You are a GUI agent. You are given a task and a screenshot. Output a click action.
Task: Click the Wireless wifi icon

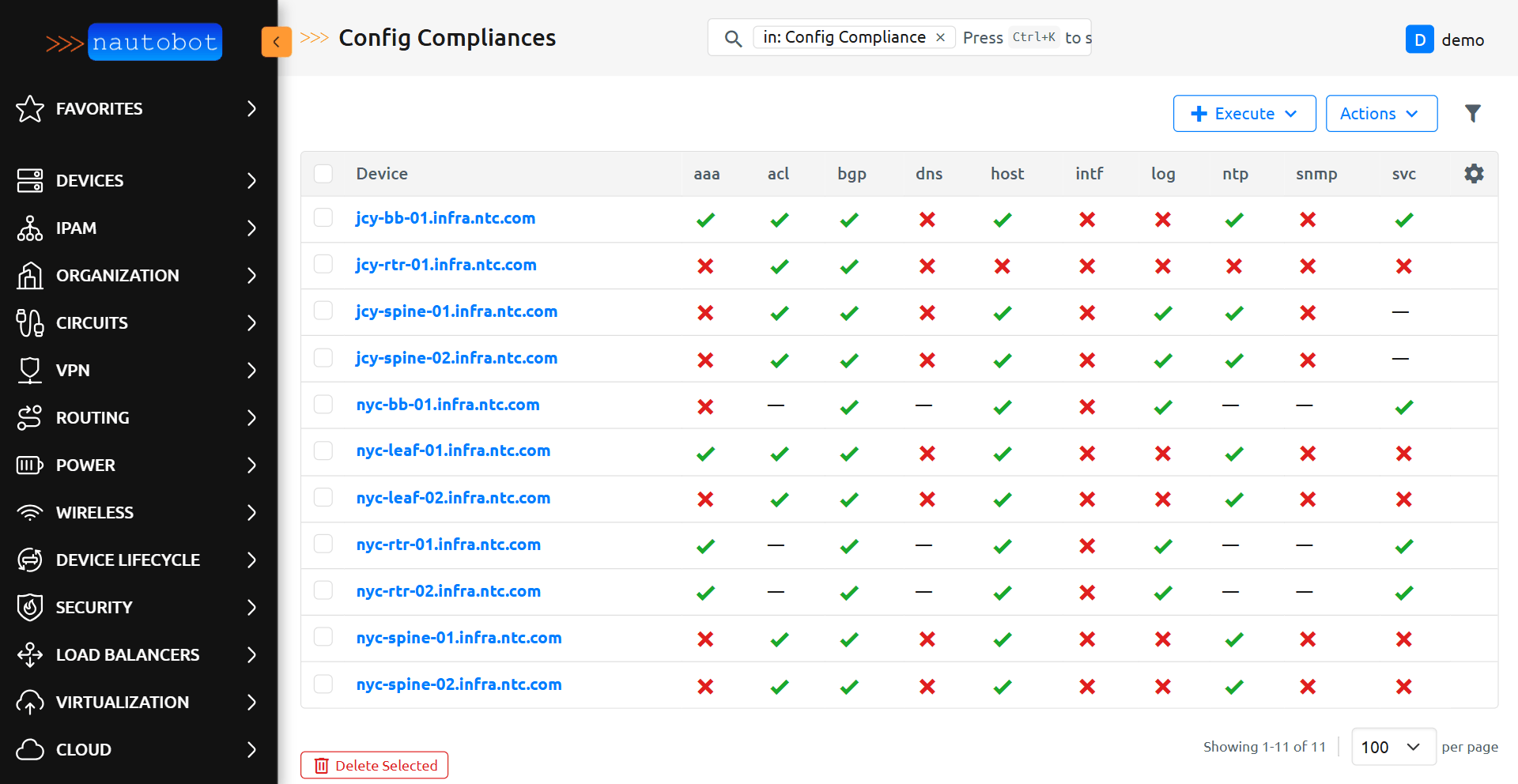click(x=30, y=512)
